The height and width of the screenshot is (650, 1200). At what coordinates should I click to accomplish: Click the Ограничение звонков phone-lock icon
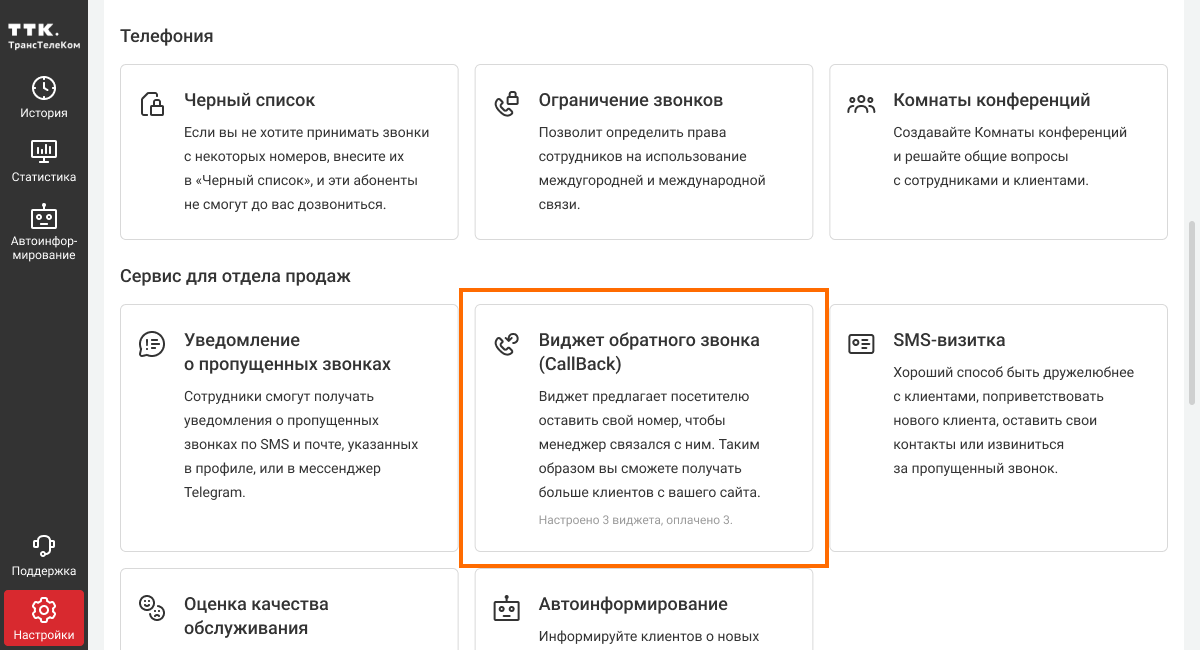click(x=507, y=104)
